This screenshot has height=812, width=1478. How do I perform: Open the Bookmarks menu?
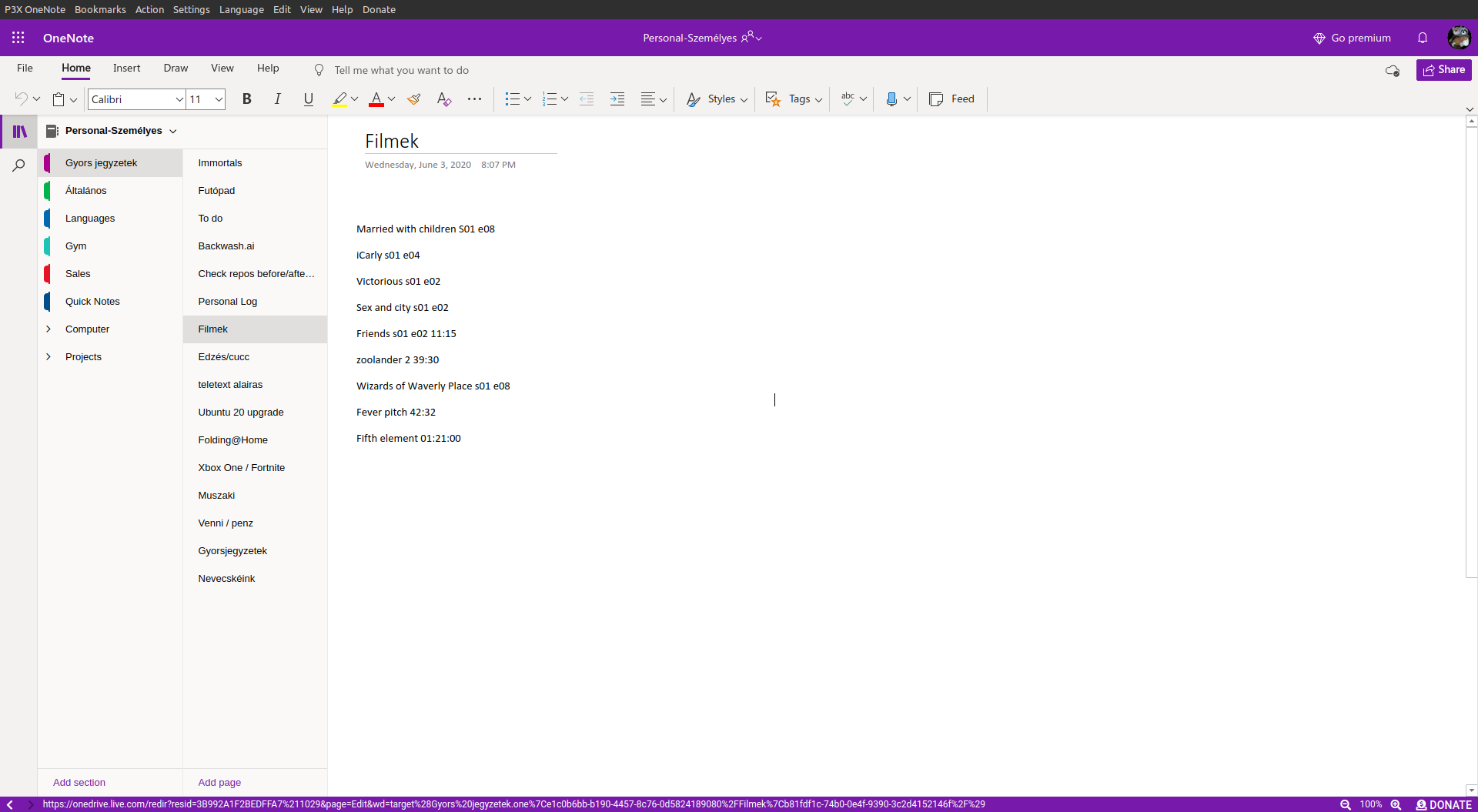coord(100,9)
